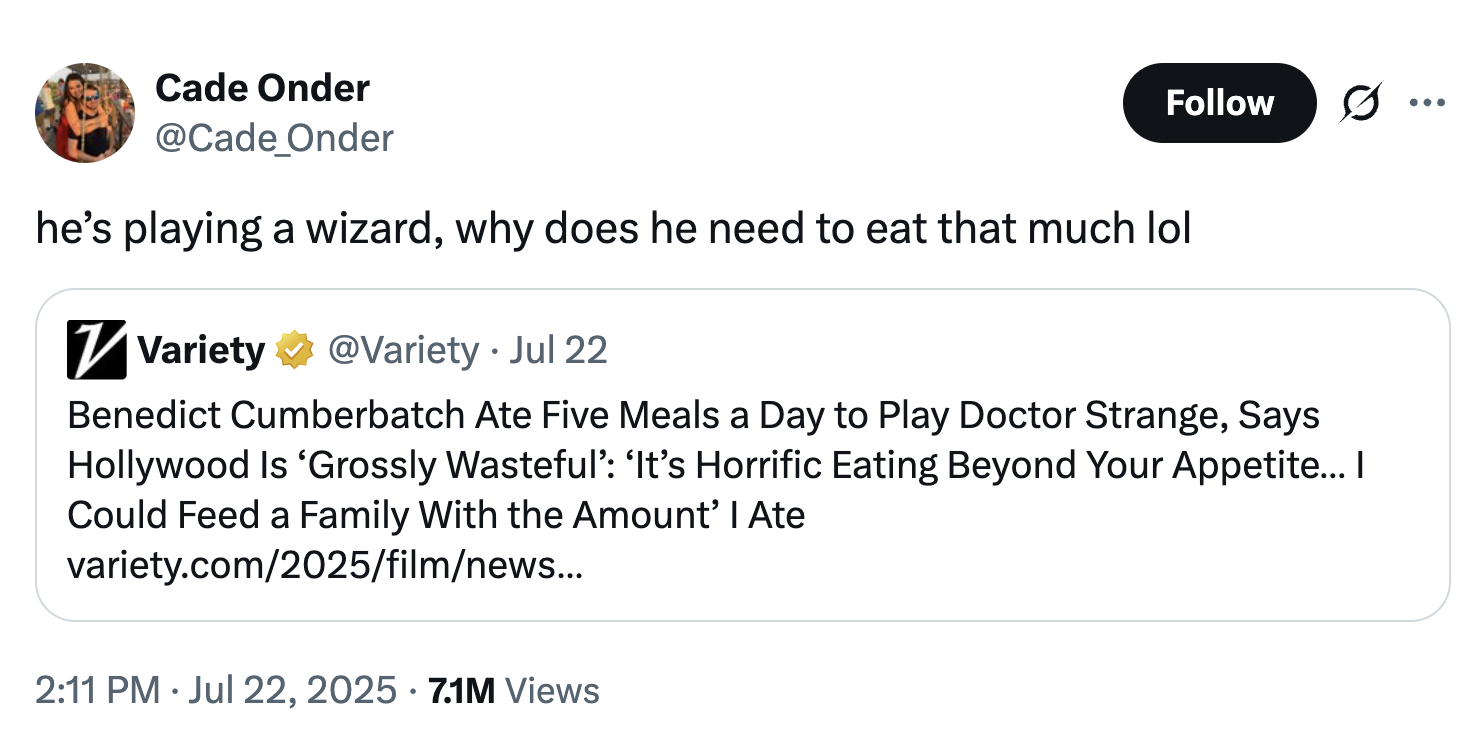Screen dimensions: 1478x744
Task: Open the more options menu for this tweet
Action: [1429, 102]
